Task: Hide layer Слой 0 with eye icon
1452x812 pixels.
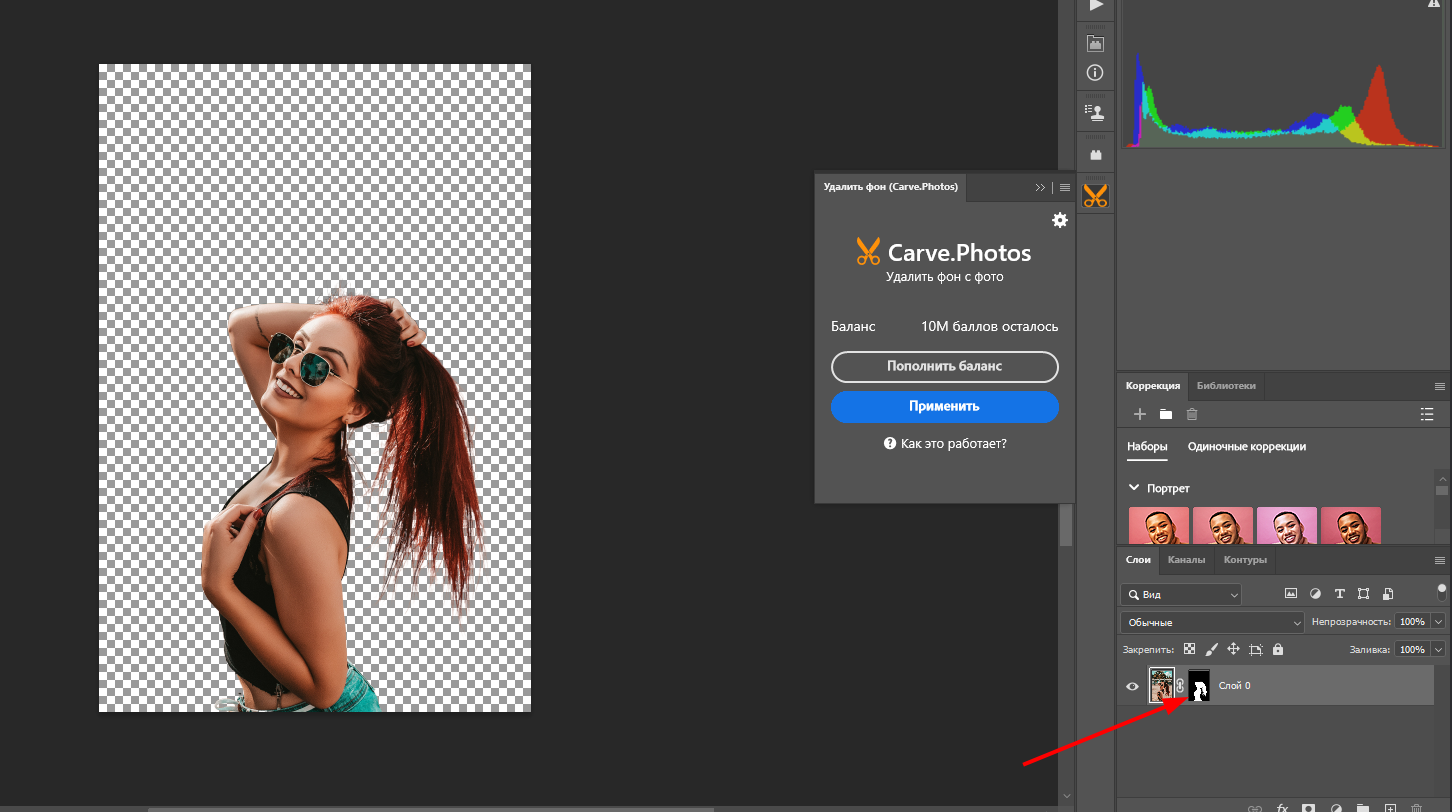Action: 1133,686
